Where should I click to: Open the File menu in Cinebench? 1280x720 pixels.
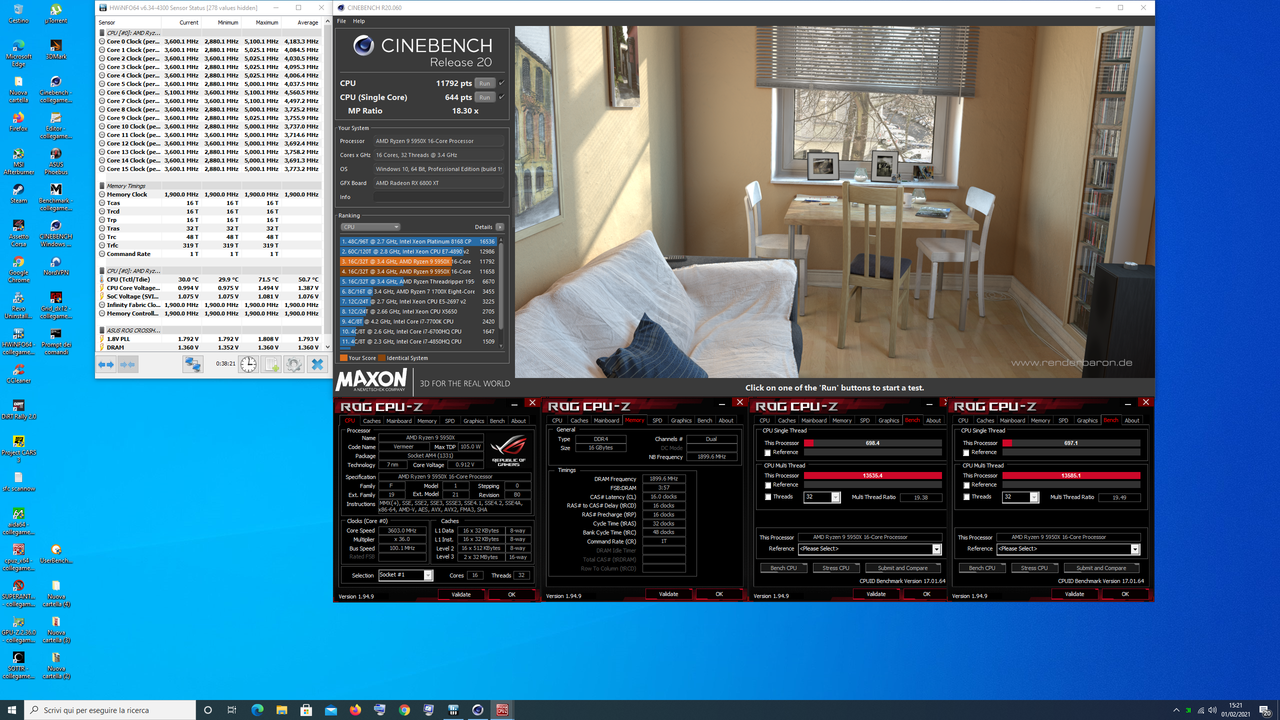(341, 20)
